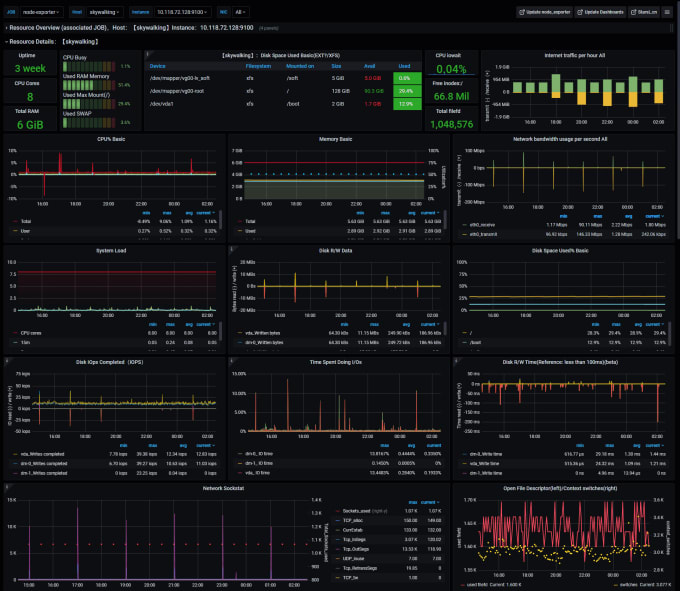
Task: Toggle eth0_receive series in network bandwidth legend
Action: (x=482, y=225)
